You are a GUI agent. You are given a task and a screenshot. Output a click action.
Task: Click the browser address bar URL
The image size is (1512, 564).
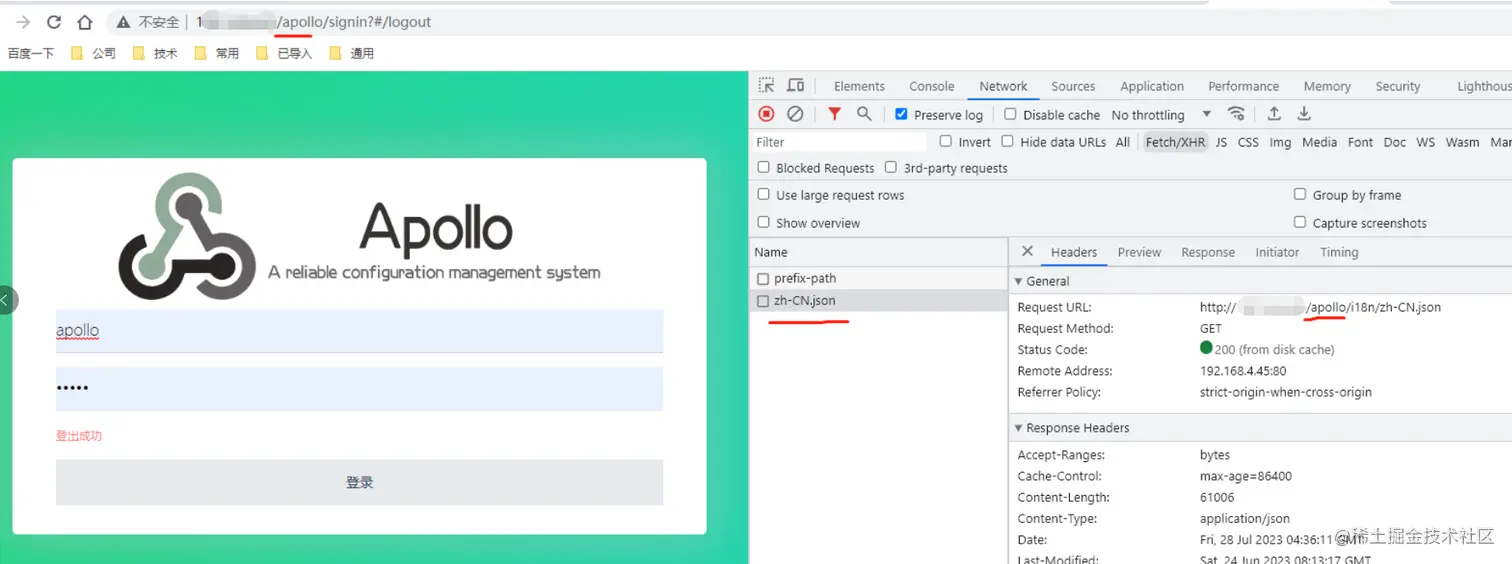(x=314, y=22)
